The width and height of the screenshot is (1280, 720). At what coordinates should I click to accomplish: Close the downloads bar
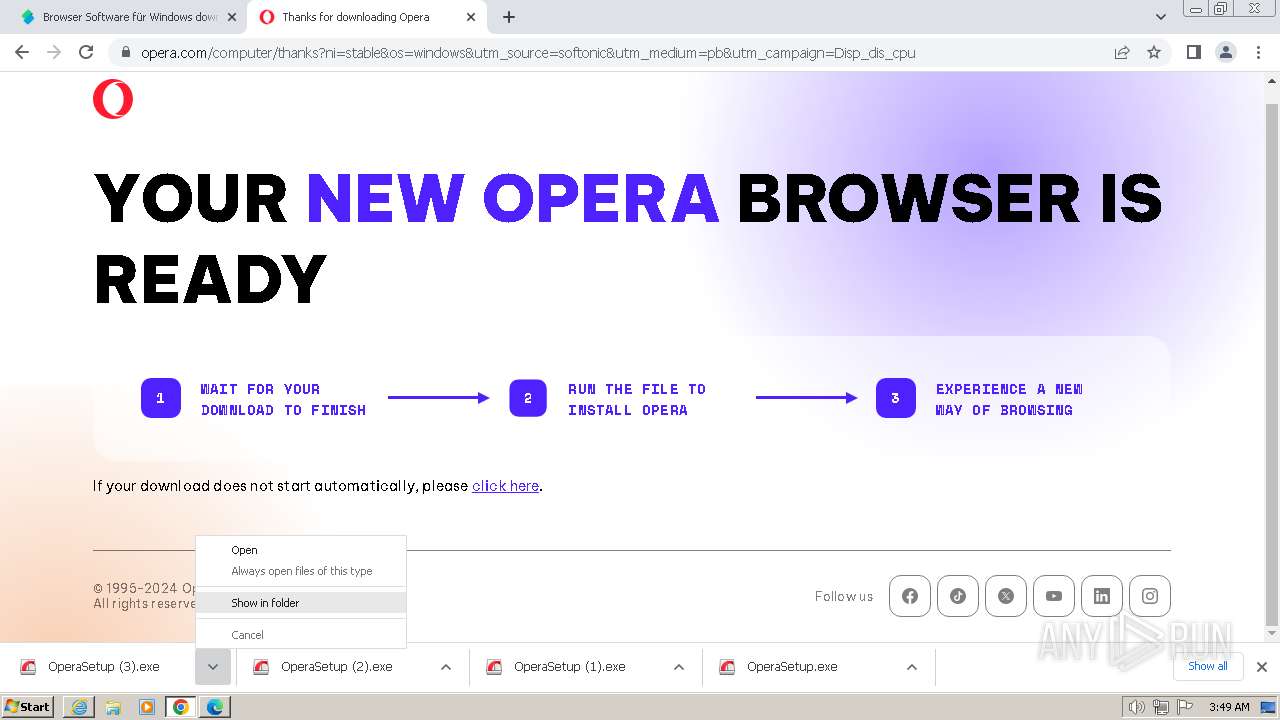[x=1262, y=667]
